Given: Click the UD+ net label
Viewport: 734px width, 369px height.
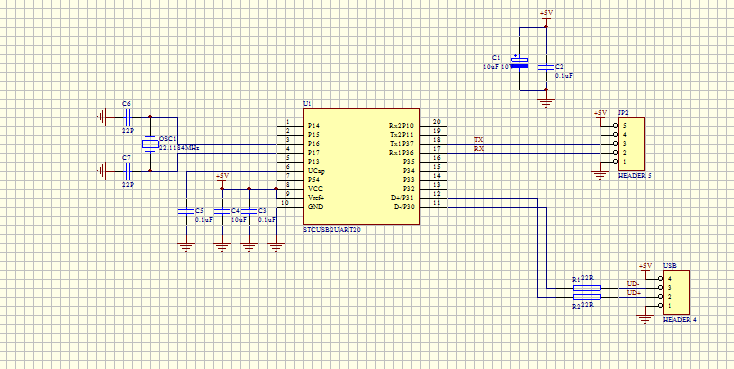Looking at the screenshot, I should (633, 293).
